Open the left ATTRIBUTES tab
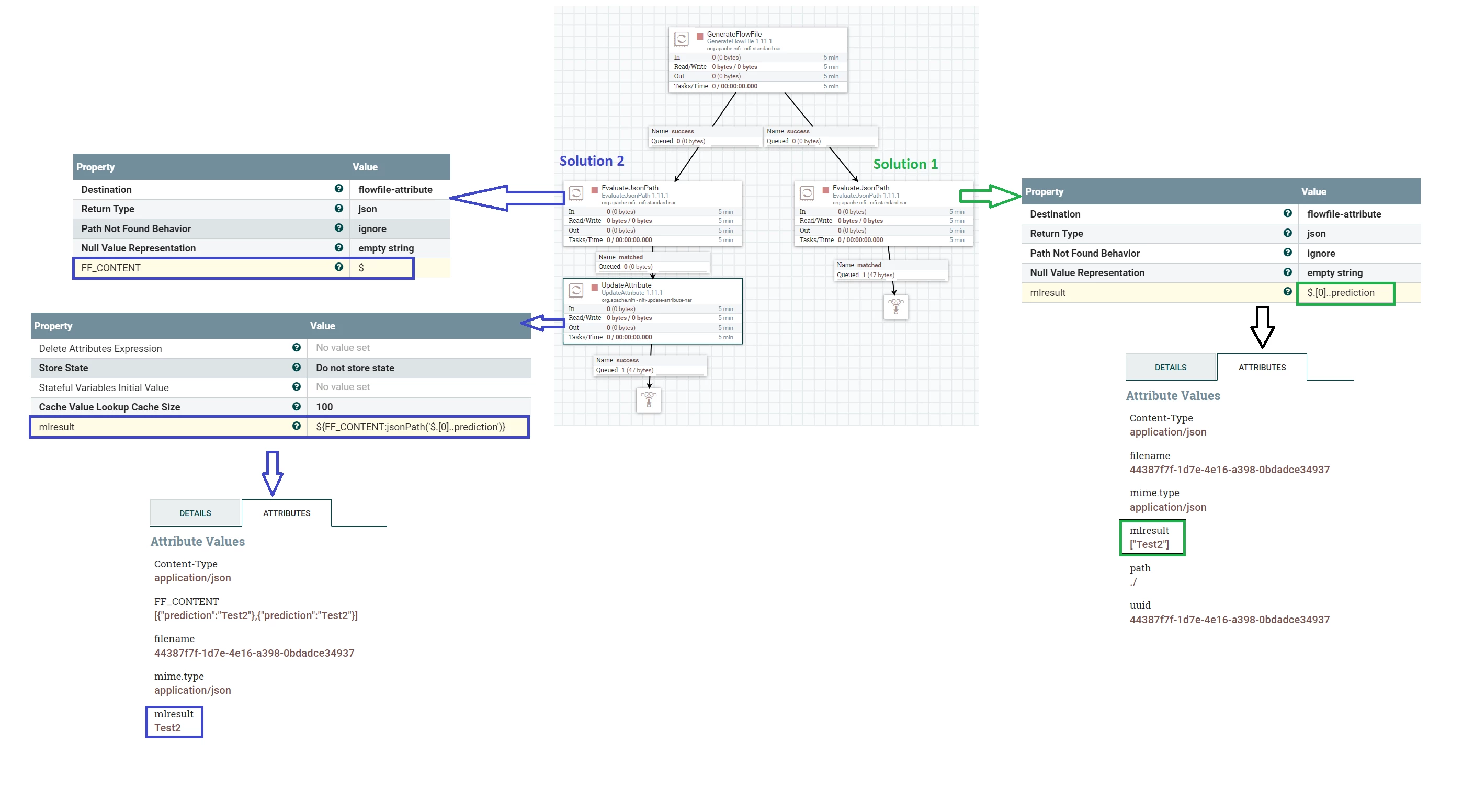The image size is (1474, 812). (x=287, y=513)
